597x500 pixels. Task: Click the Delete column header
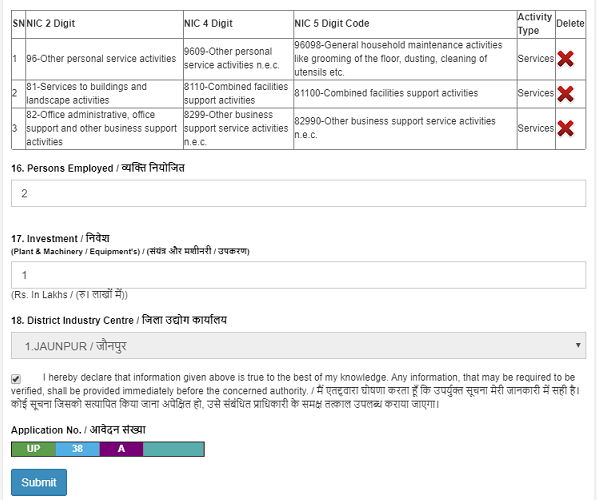pyautogui.click(x=570, y=24)
